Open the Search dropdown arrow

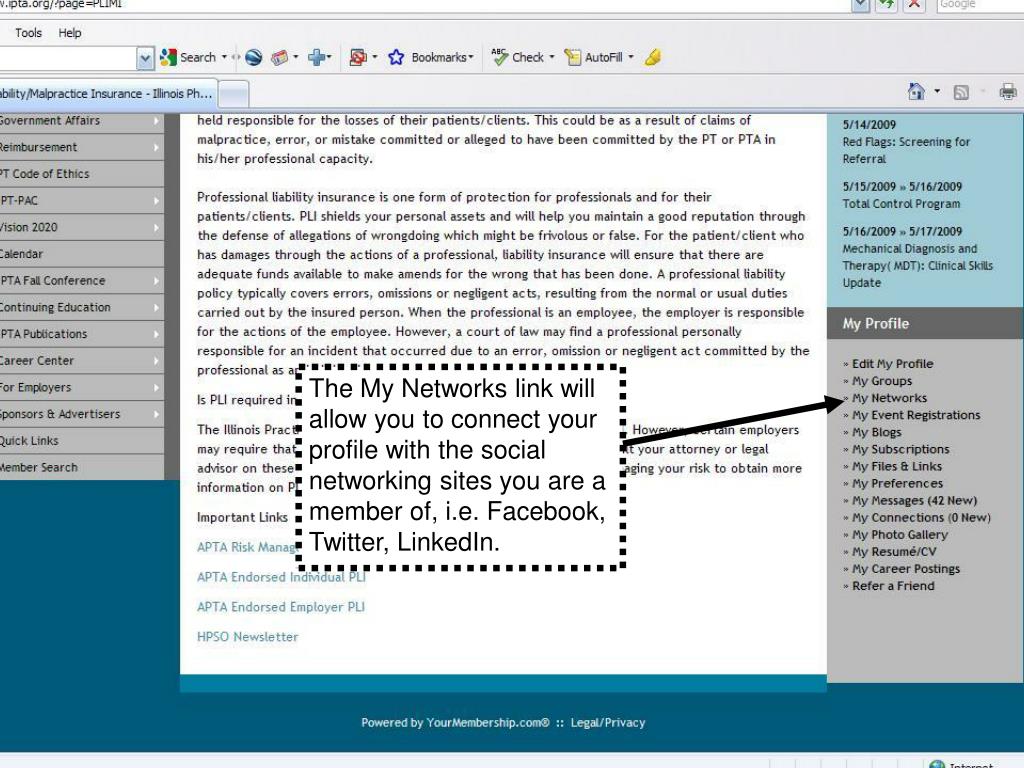click(224, 57)
